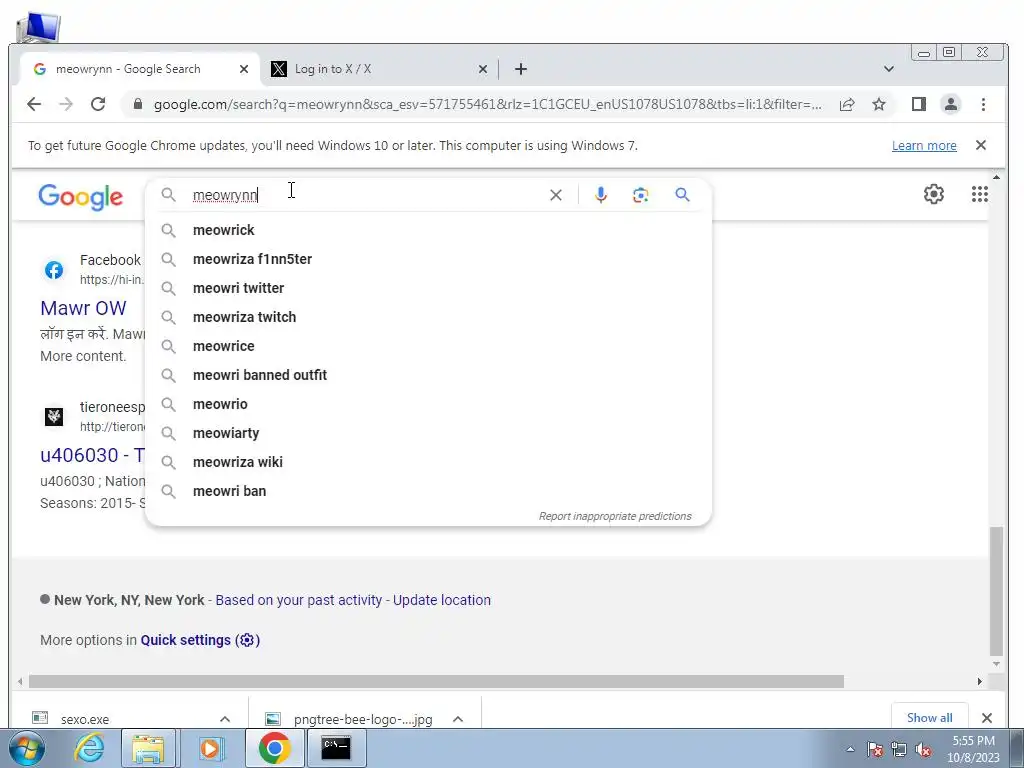The height and width of the screenshot is (768, 1024).
Task: Open a new tab
Action: tap(520, 69)
